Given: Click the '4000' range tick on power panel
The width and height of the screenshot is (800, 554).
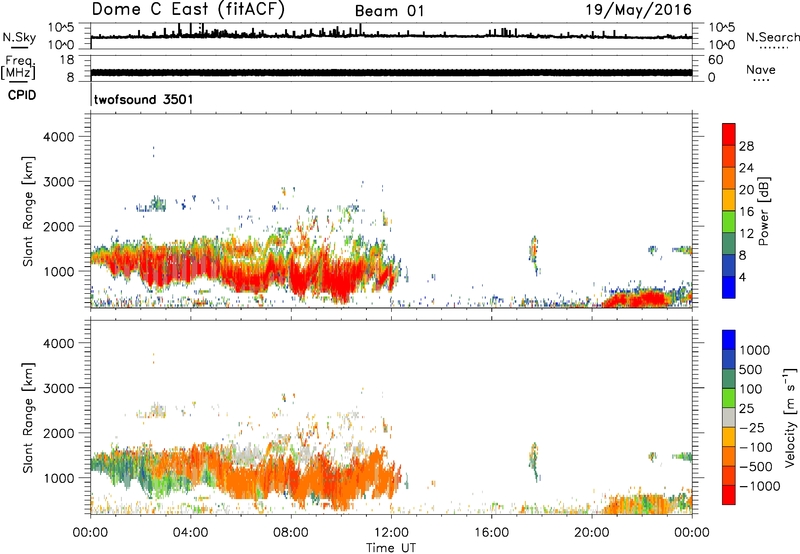Looking at the screenshot, I should (x=59, y=137).
